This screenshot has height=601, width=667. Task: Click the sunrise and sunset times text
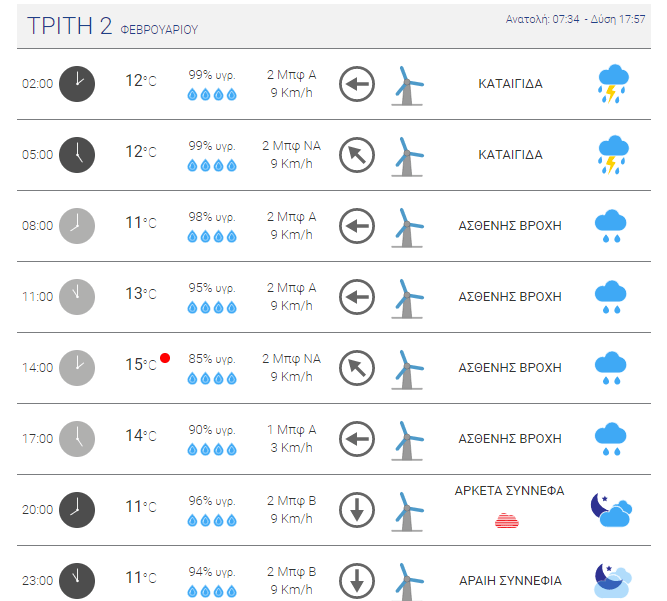(x=575, y=19)
